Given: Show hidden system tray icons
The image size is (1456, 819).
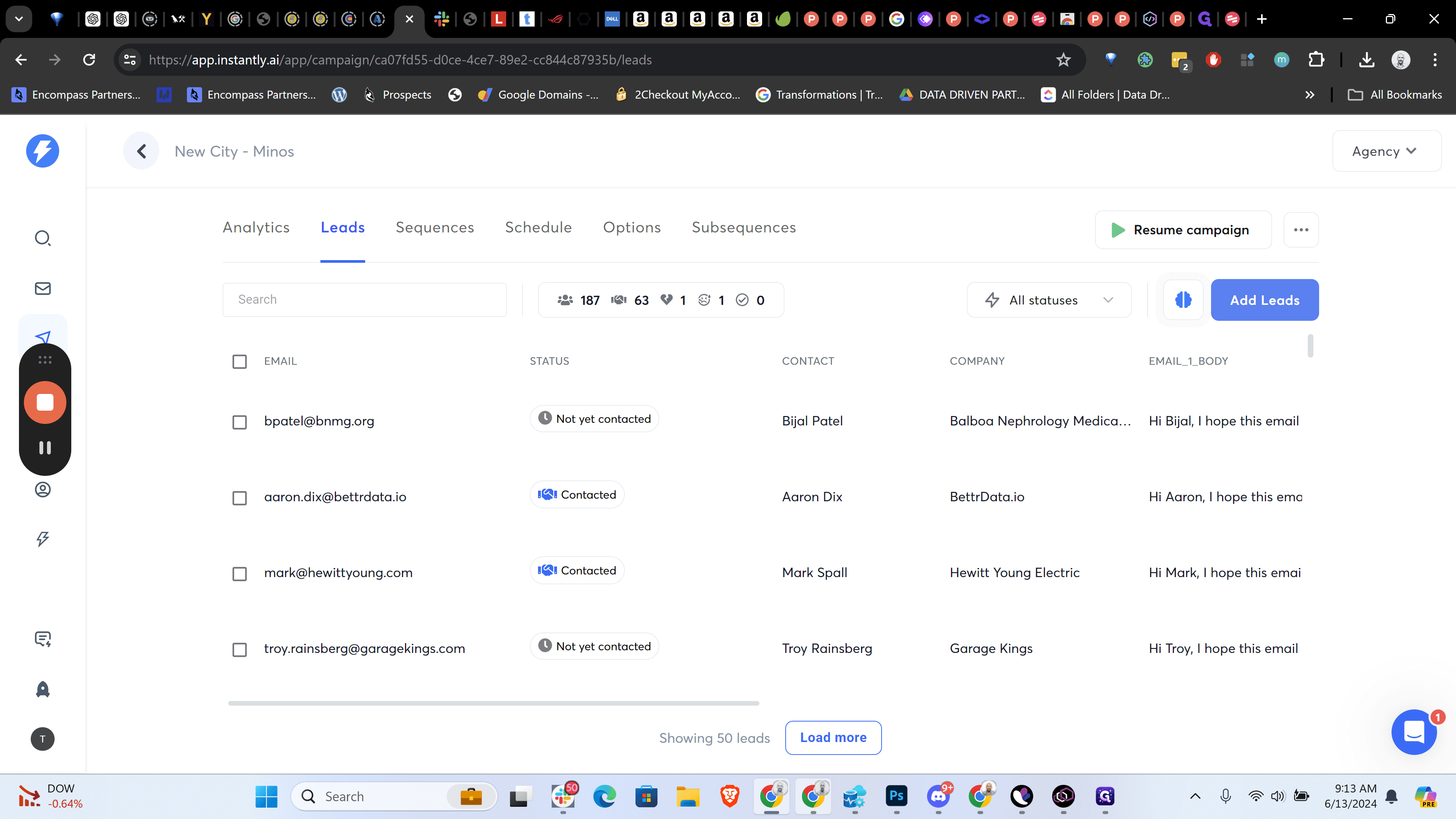Looking at the screenshot, I should (1195, 796).
